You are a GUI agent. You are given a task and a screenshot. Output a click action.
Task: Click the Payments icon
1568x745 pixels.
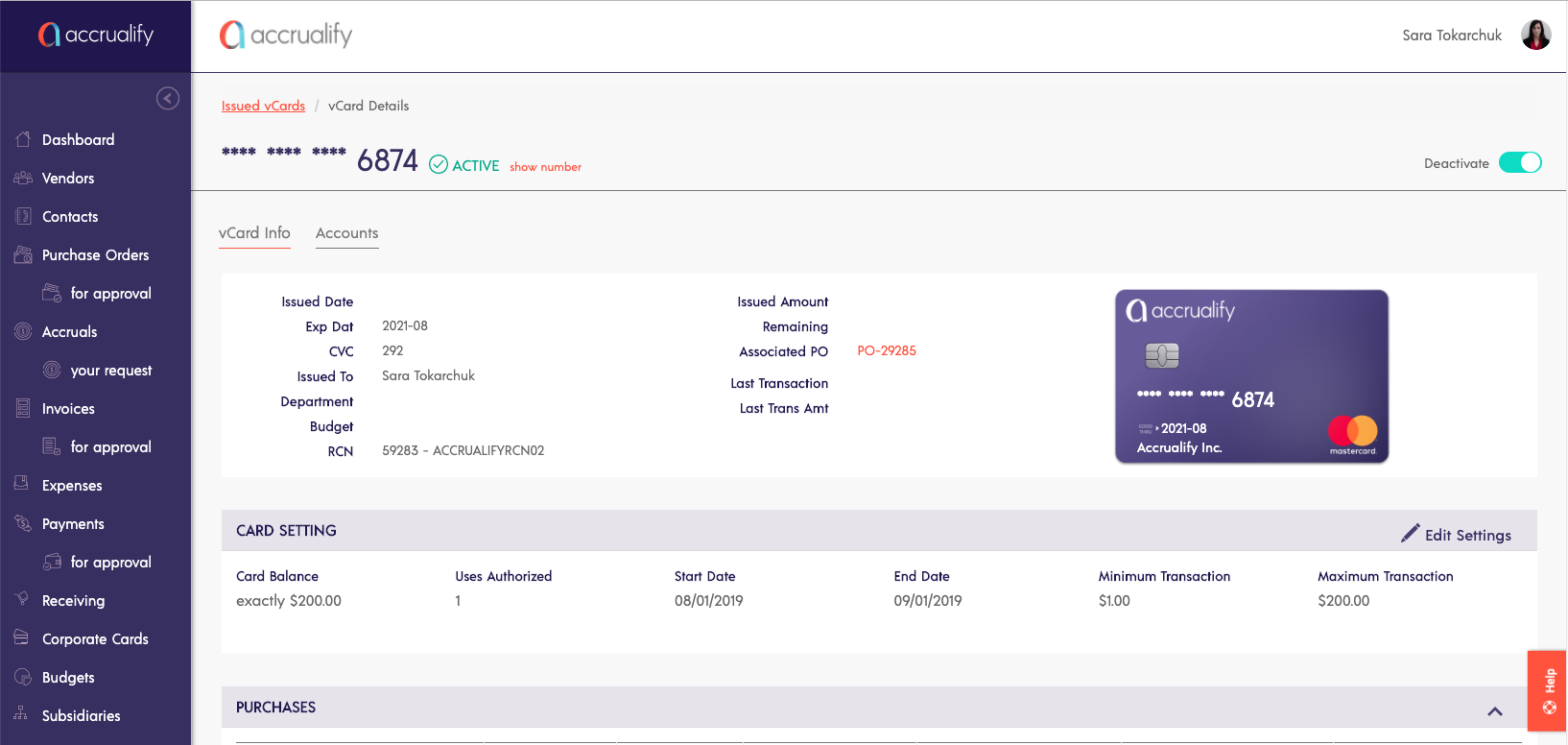[x=23, y=523]
